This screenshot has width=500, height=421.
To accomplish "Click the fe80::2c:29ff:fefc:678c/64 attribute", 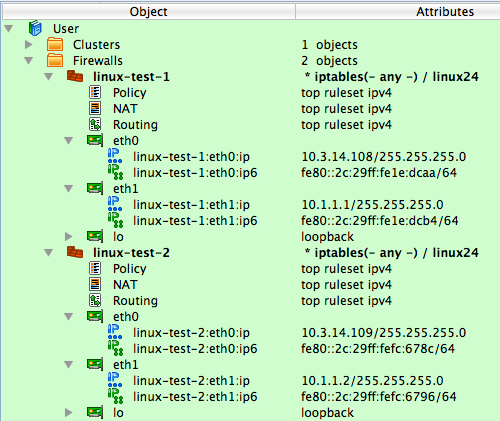I will point(378,349).
